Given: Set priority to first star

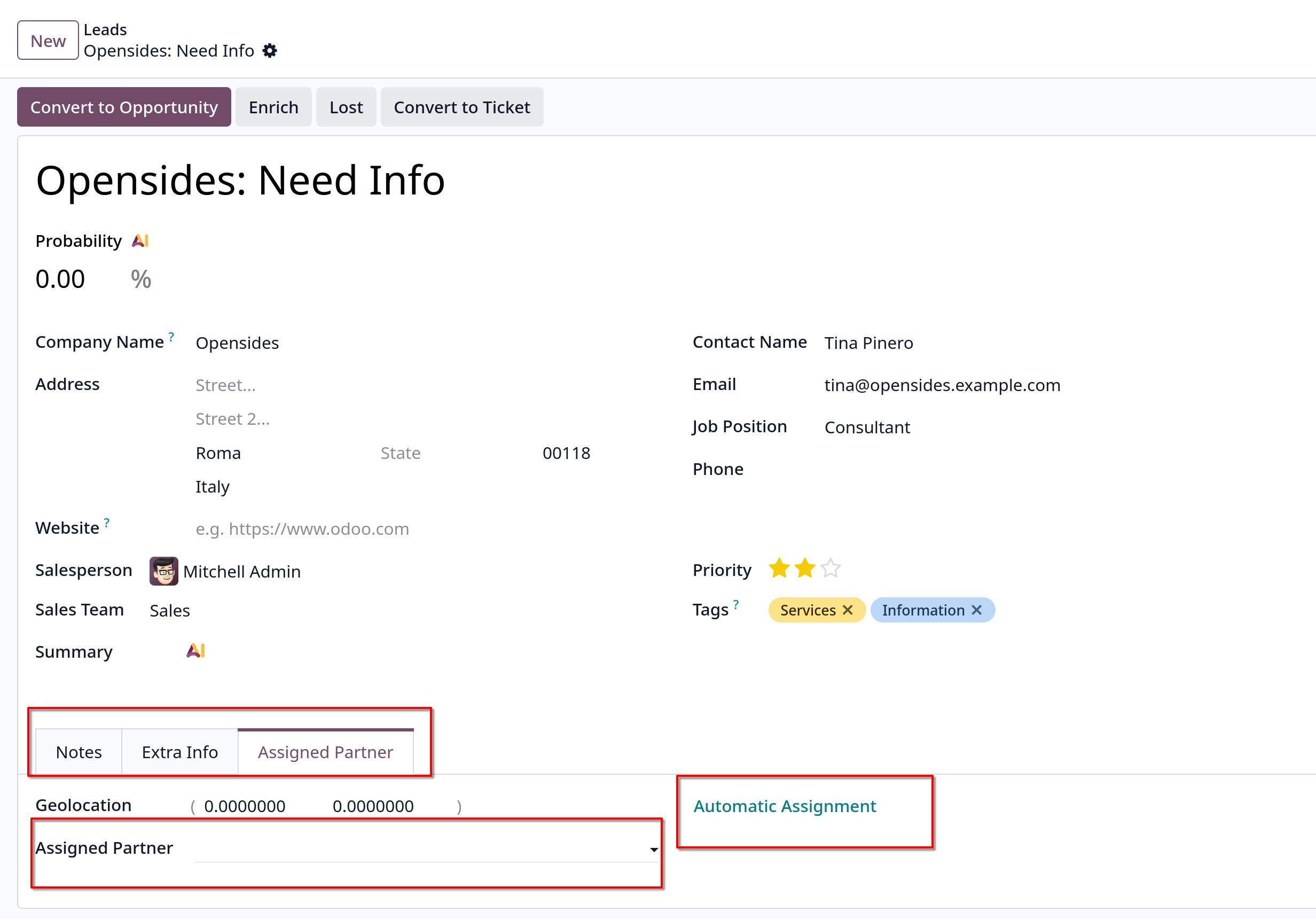Looking at the screenshot, I should tap(780, 568).
